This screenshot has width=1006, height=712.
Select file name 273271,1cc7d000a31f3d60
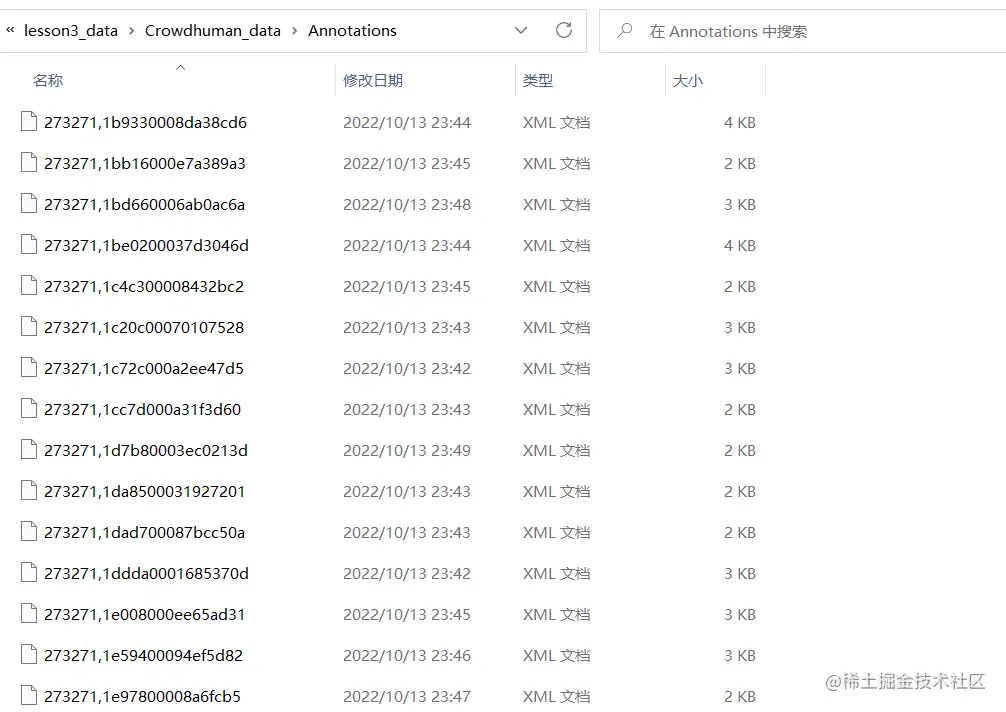pos(142,410)
